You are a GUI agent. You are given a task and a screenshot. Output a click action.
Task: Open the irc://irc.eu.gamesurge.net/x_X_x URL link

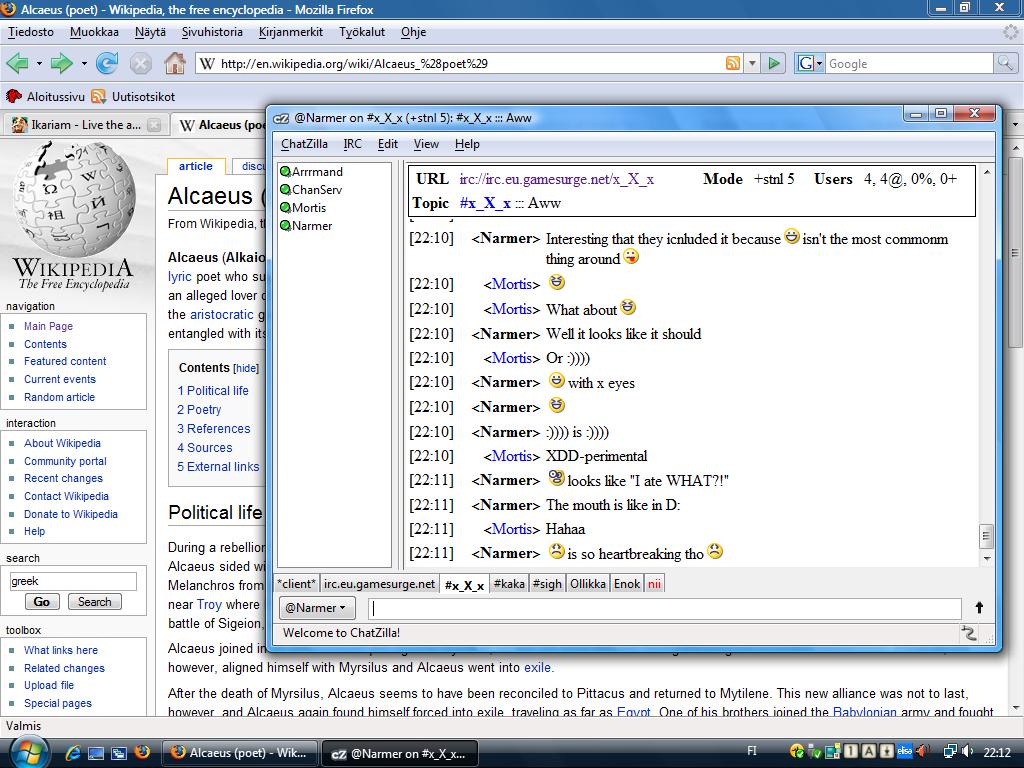tap(556, 180)
